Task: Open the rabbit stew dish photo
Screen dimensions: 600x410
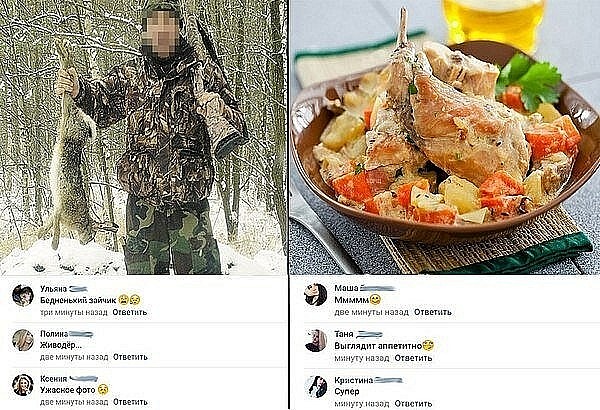Action: tap(445, 137)
